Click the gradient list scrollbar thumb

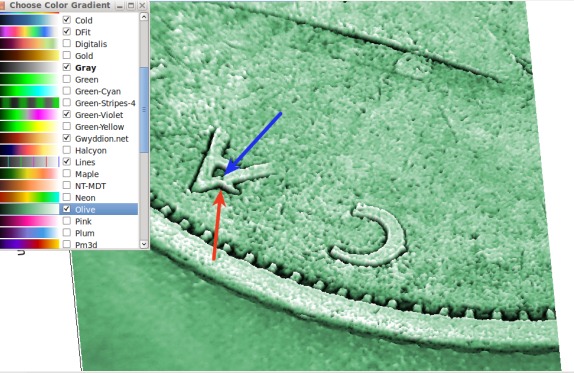144,109
